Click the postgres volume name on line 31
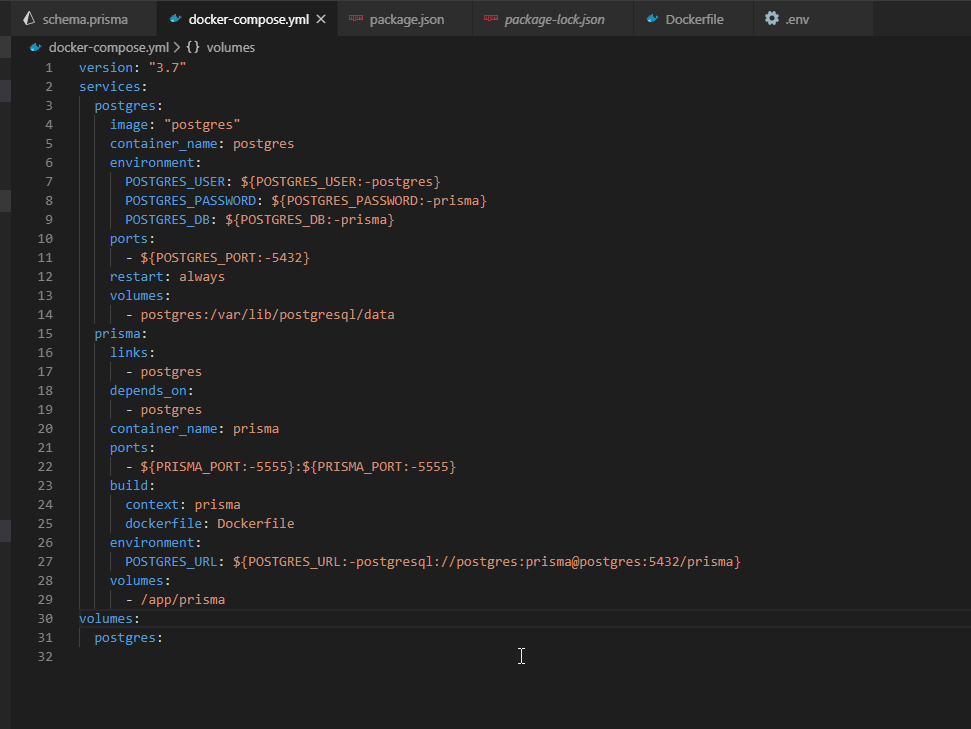Viewport: 971px width, 729px height. [125, 637]
